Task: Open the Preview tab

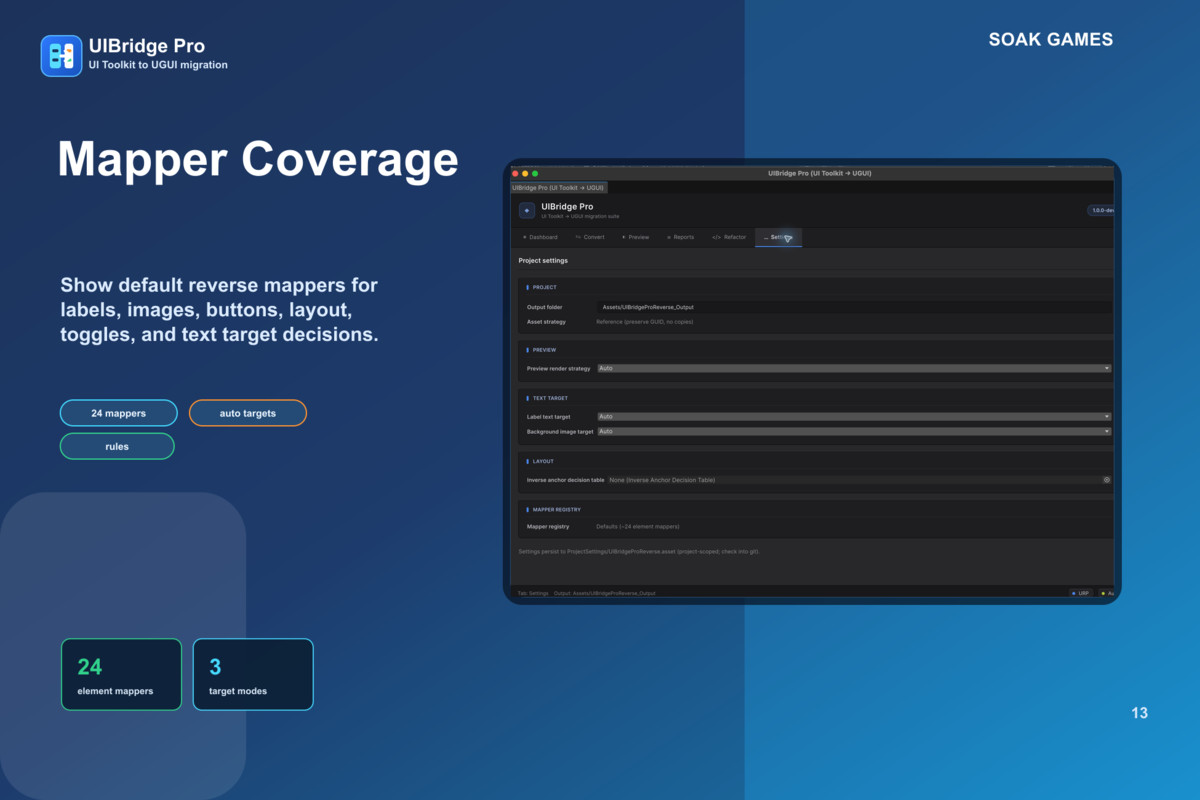Action: (636, 237)
